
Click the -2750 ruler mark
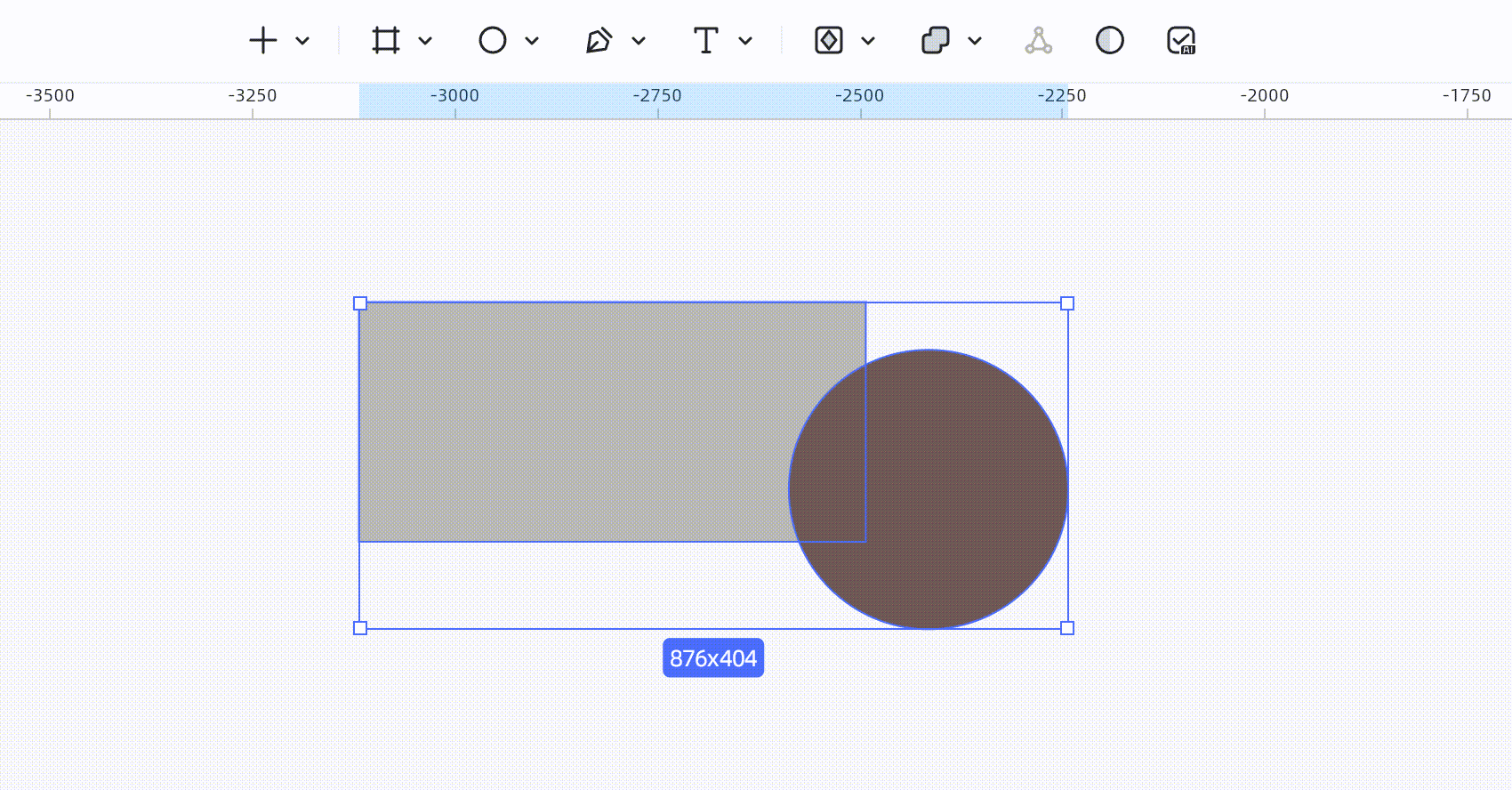(x=657, y=95)
